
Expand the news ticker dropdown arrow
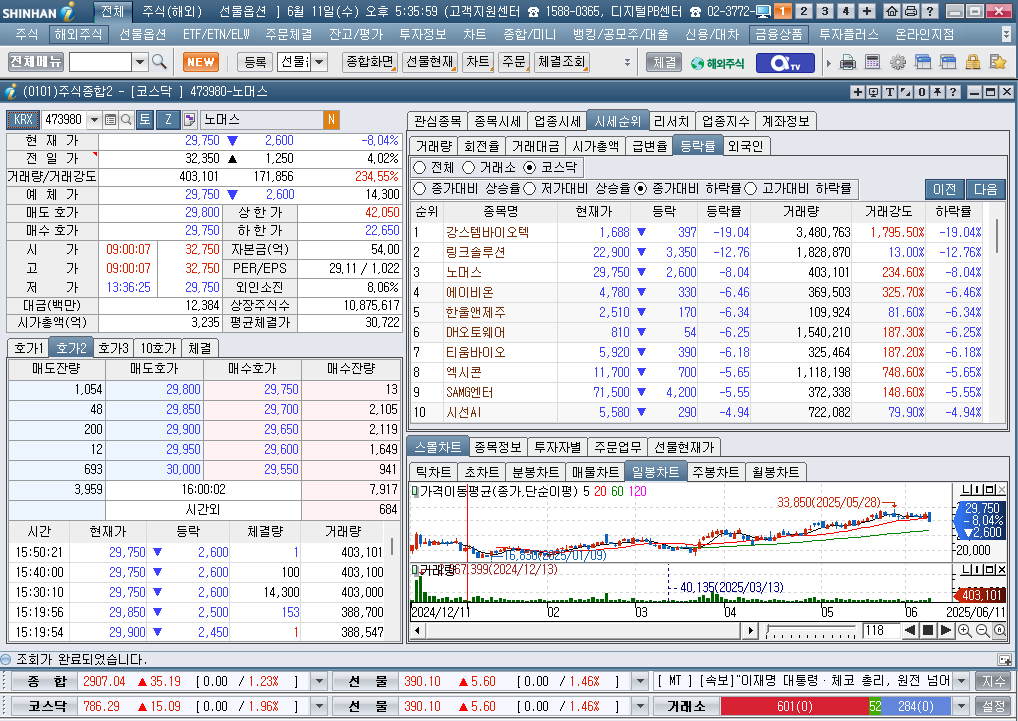point(962,681)
